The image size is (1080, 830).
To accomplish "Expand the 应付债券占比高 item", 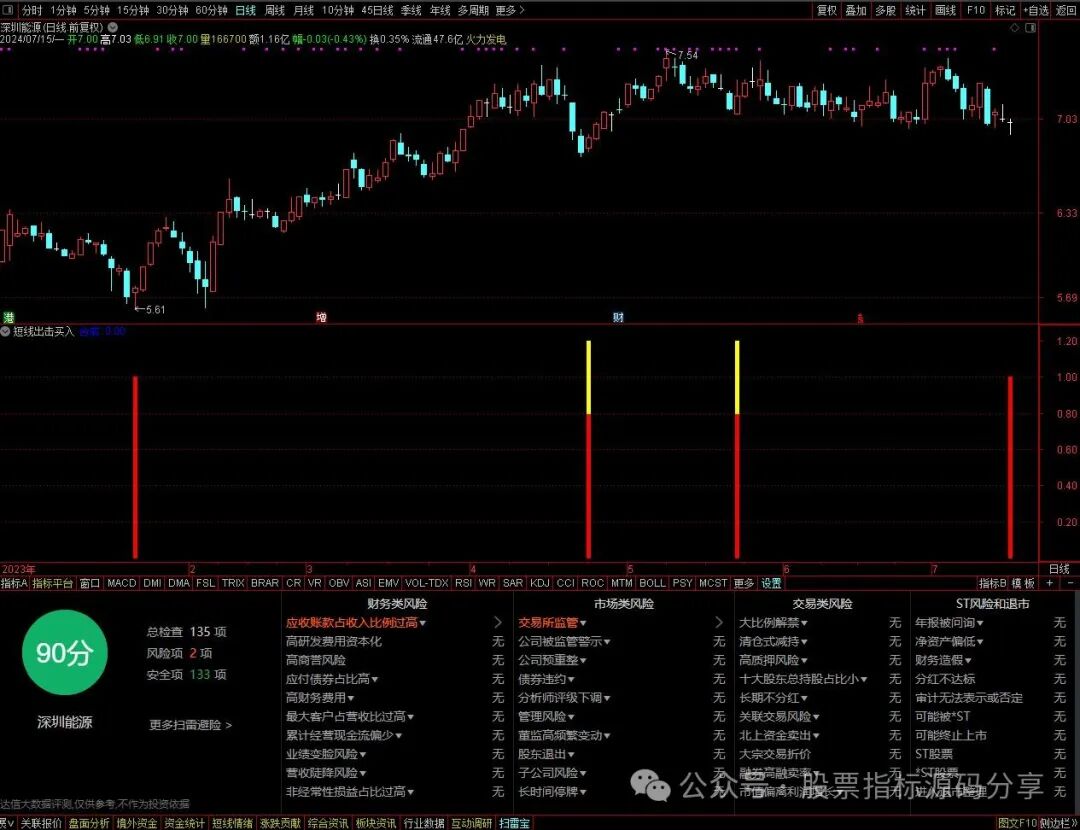I will [332, 679].
